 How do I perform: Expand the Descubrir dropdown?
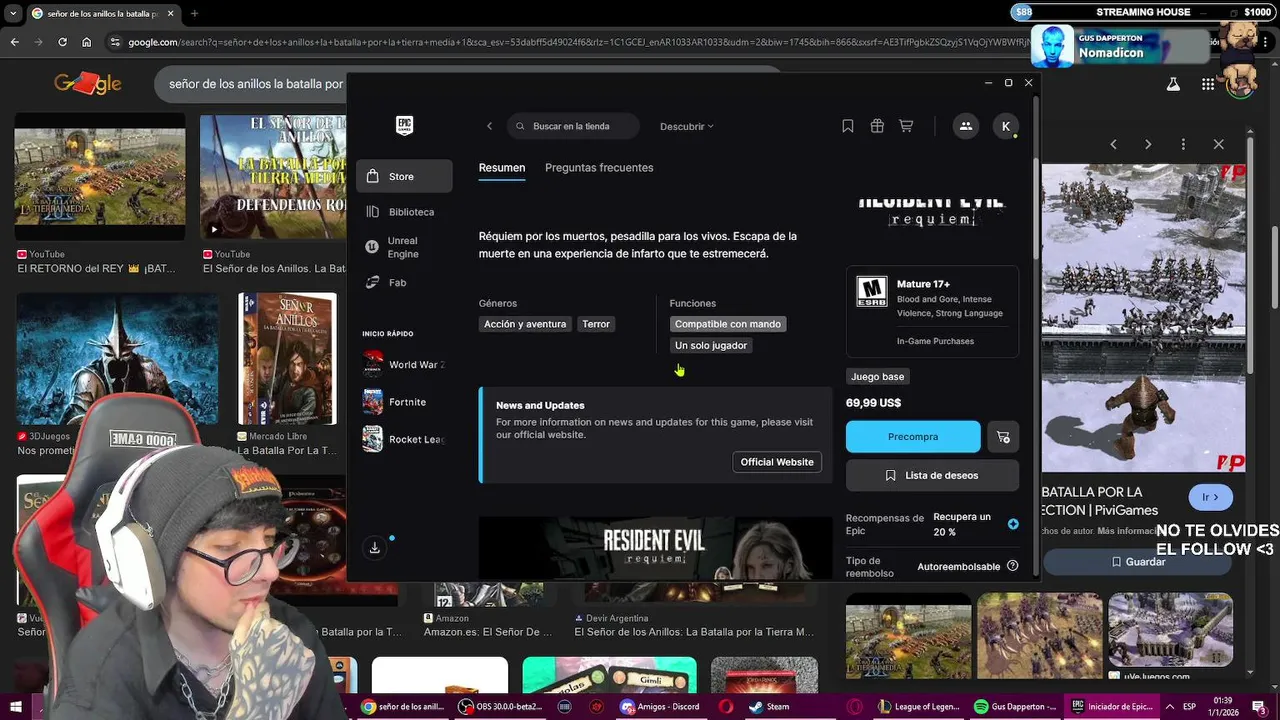(687, 127)
